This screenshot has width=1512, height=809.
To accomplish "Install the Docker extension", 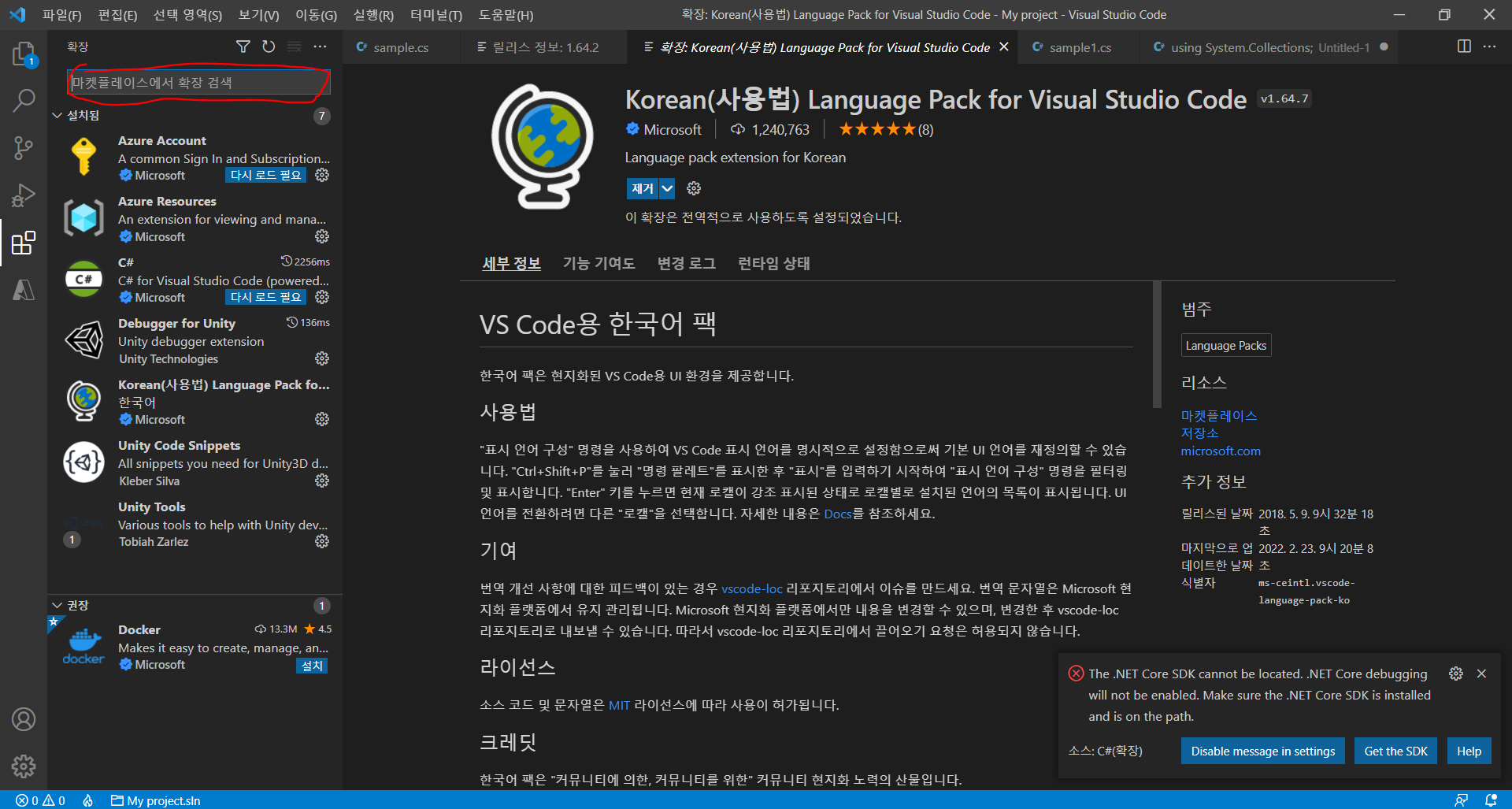I will pos(313,666).
